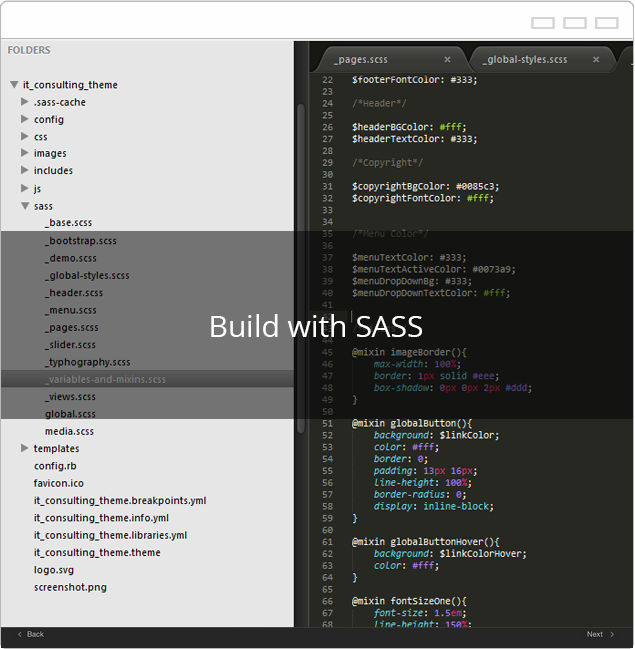Click line number 26 in the gutter
635x649 pixels.
pyautogui.click(x=327, y=127)
